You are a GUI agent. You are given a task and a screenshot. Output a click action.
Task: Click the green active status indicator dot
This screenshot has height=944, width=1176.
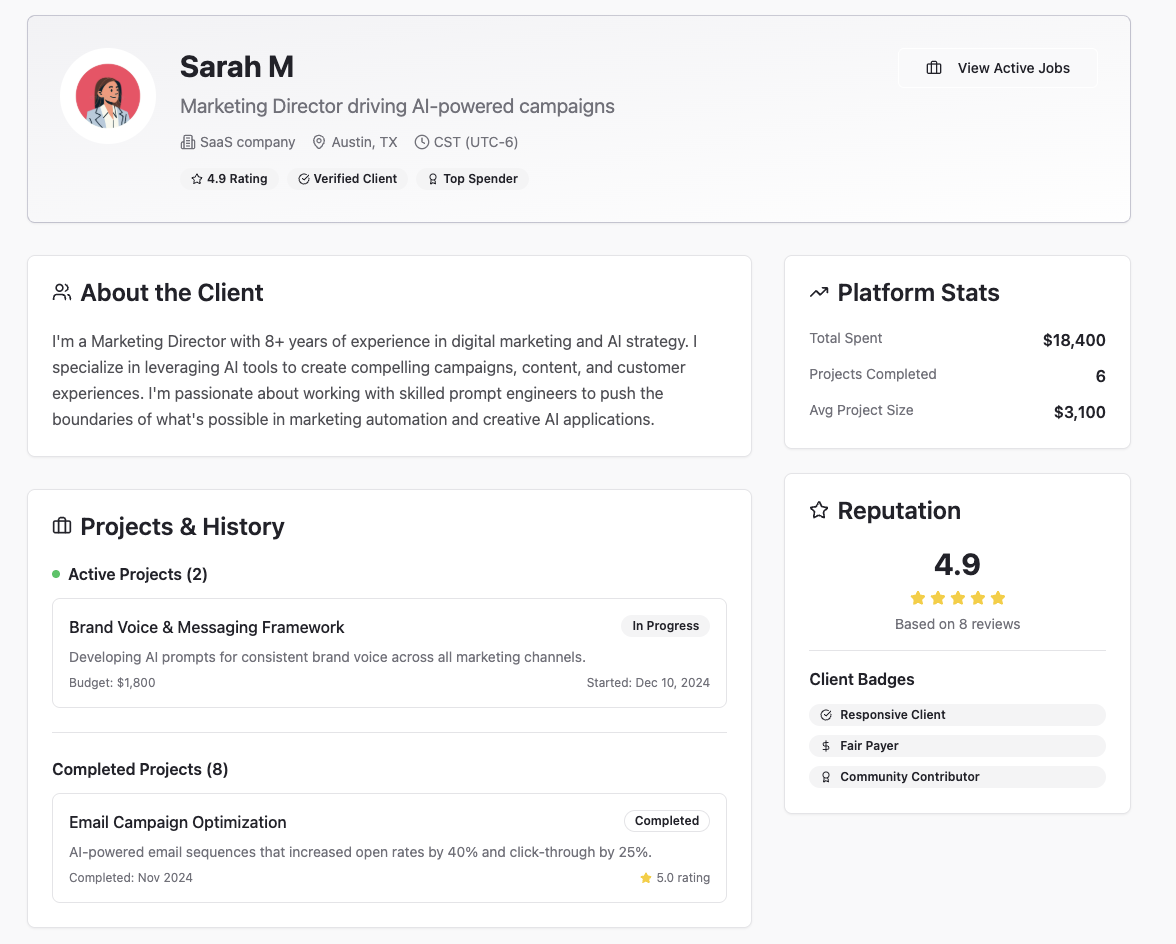coord(57,574)
